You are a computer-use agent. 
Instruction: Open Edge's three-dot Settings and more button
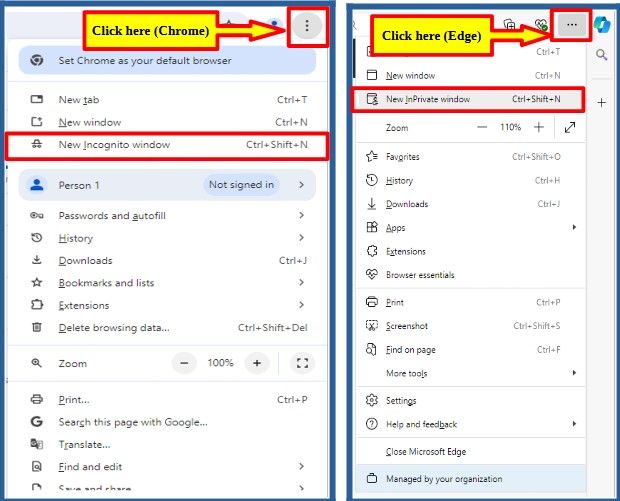(x=571, y=25)
